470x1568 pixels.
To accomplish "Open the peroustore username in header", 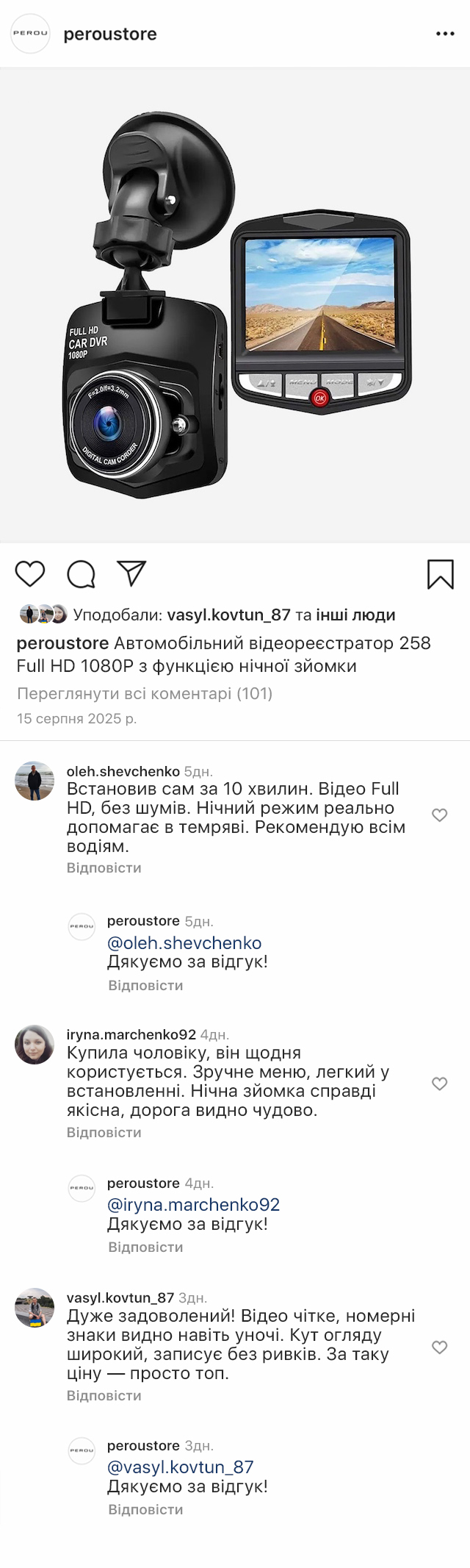I will coord(110,35).
